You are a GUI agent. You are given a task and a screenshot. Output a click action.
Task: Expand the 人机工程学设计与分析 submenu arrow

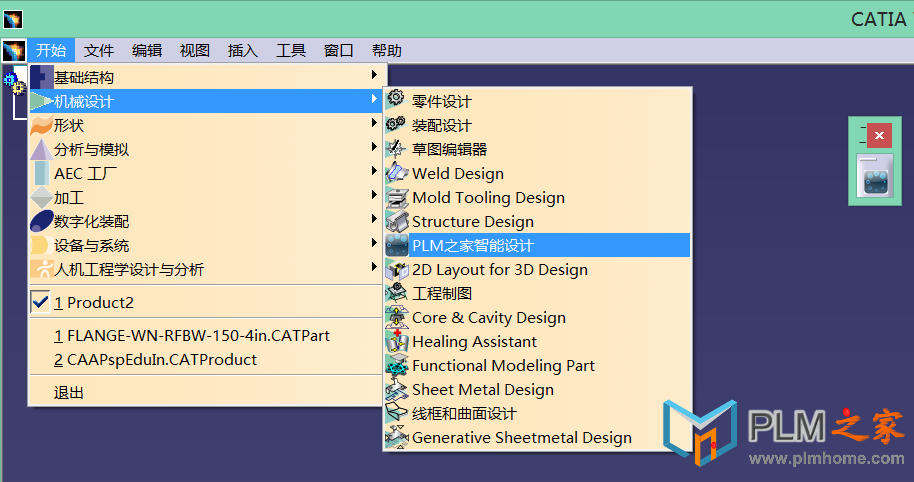[374, 266]
